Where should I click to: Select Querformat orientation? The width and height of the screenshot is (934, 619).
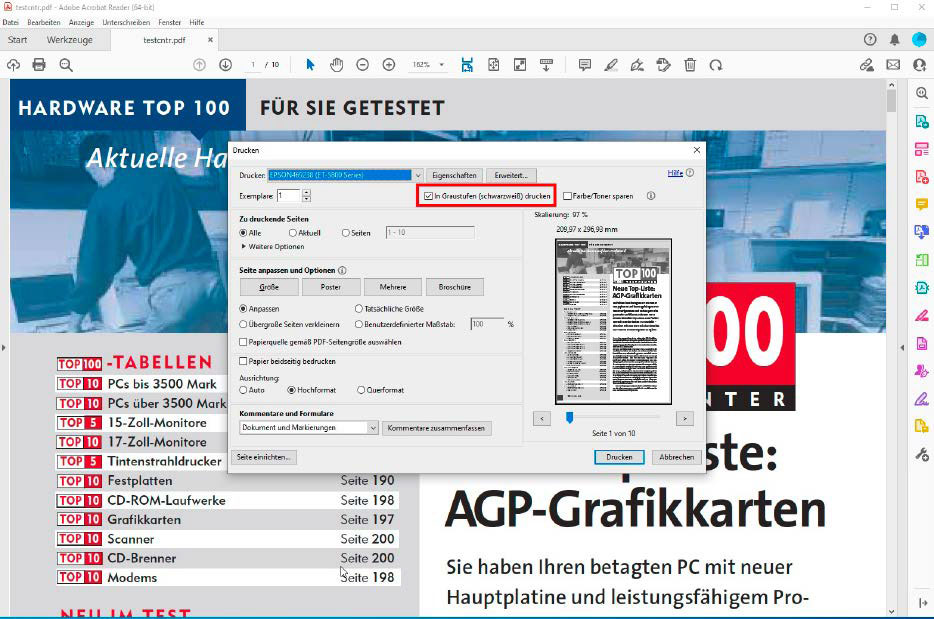pyautogui.click(x=361, y=390)
